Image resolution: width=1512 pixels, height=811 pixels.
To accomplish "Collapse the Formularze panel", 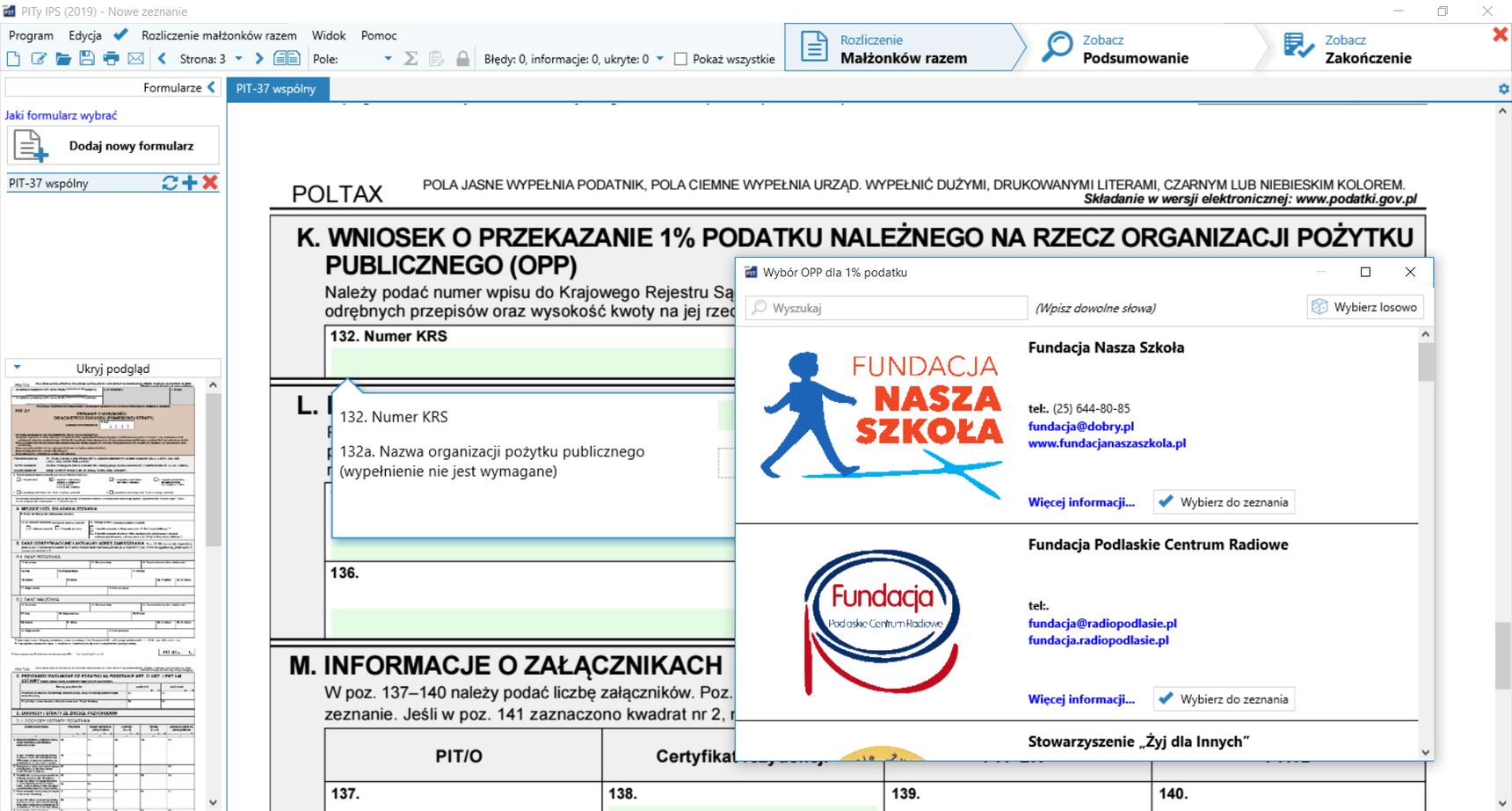I will (211, 87).
